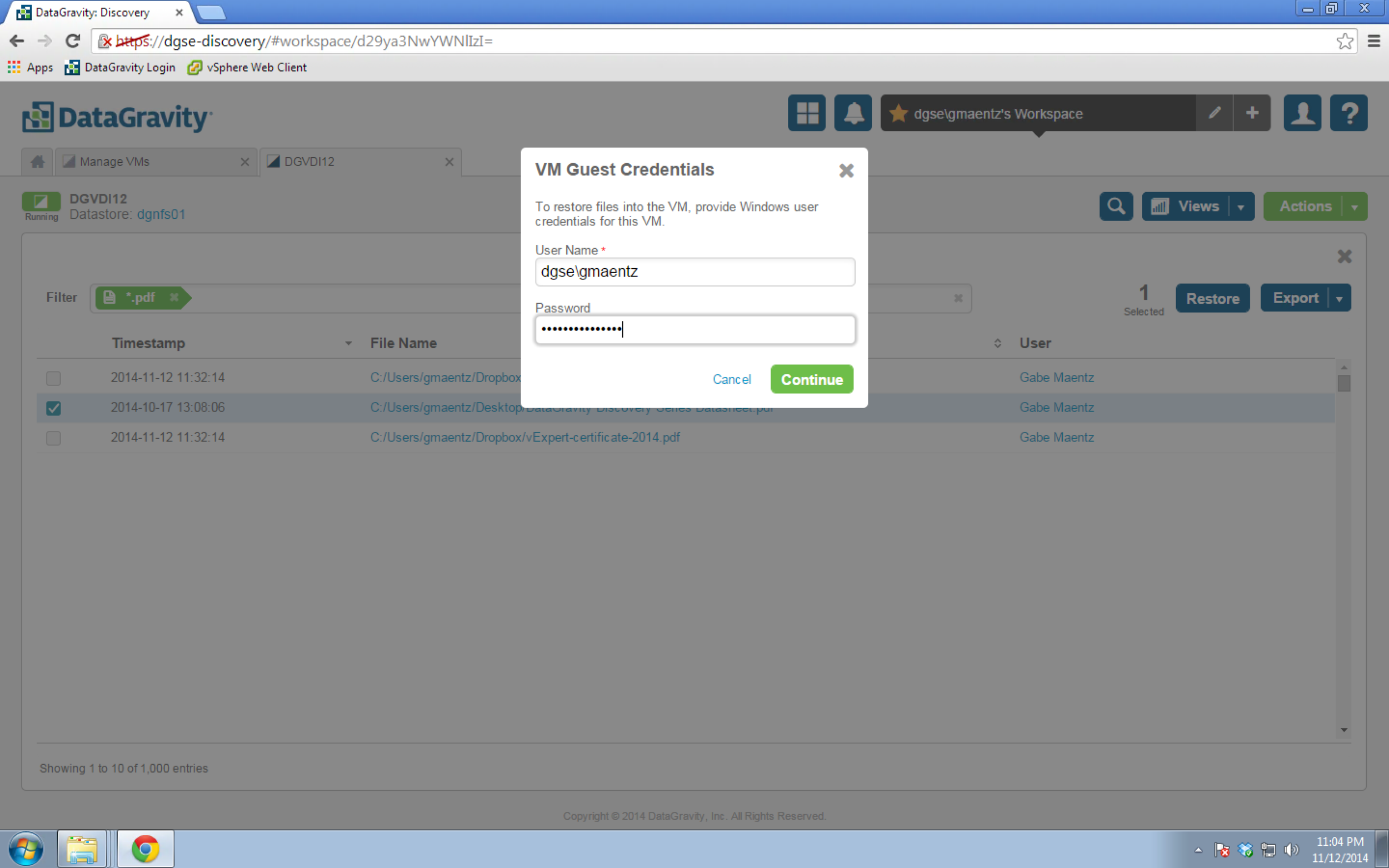Click the Chrome taskbar icon
The image size is (1389, 868).
point(145,849)
